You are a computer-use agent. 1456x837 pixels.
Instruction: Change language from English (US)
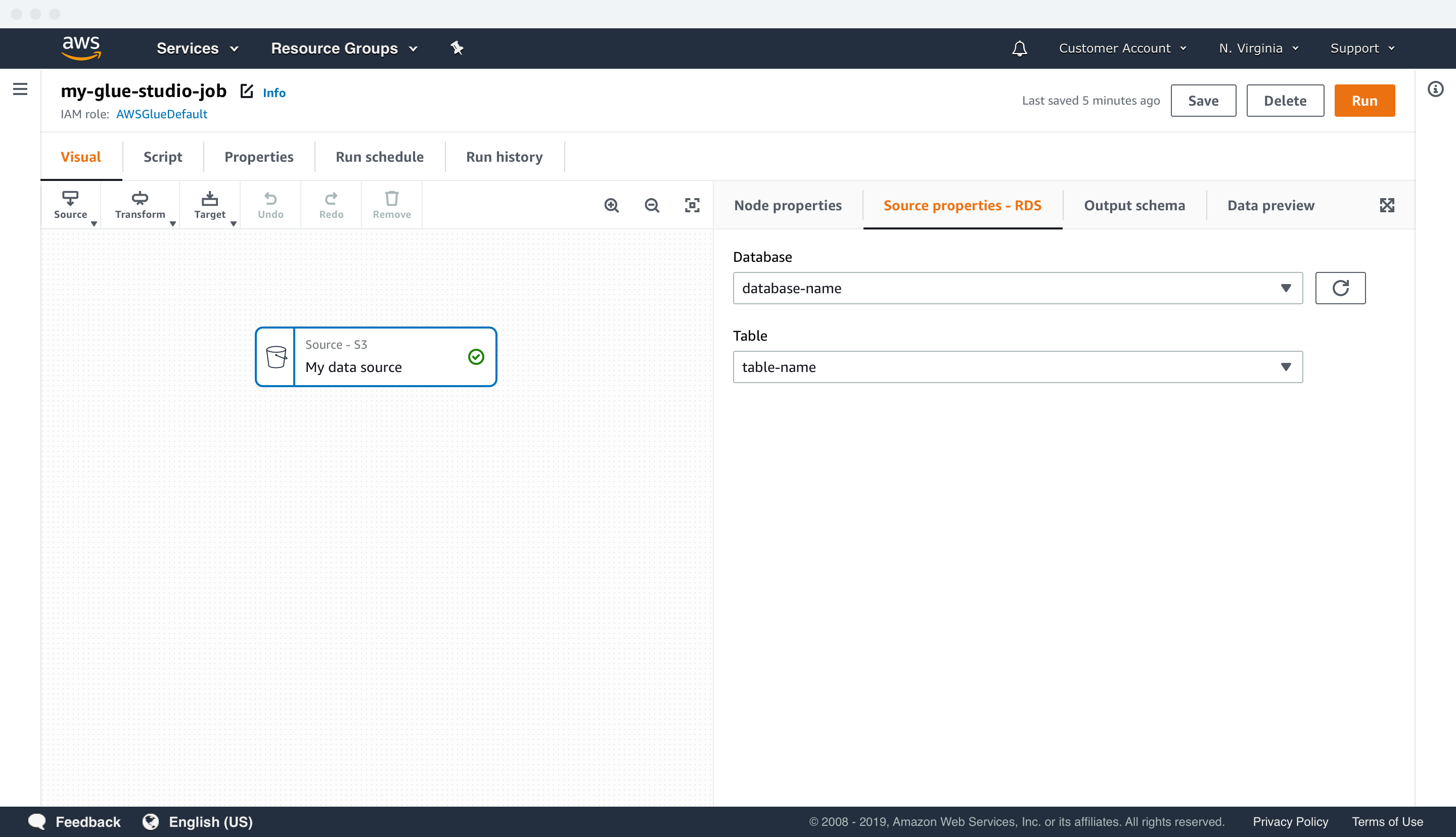pos(198,821)
